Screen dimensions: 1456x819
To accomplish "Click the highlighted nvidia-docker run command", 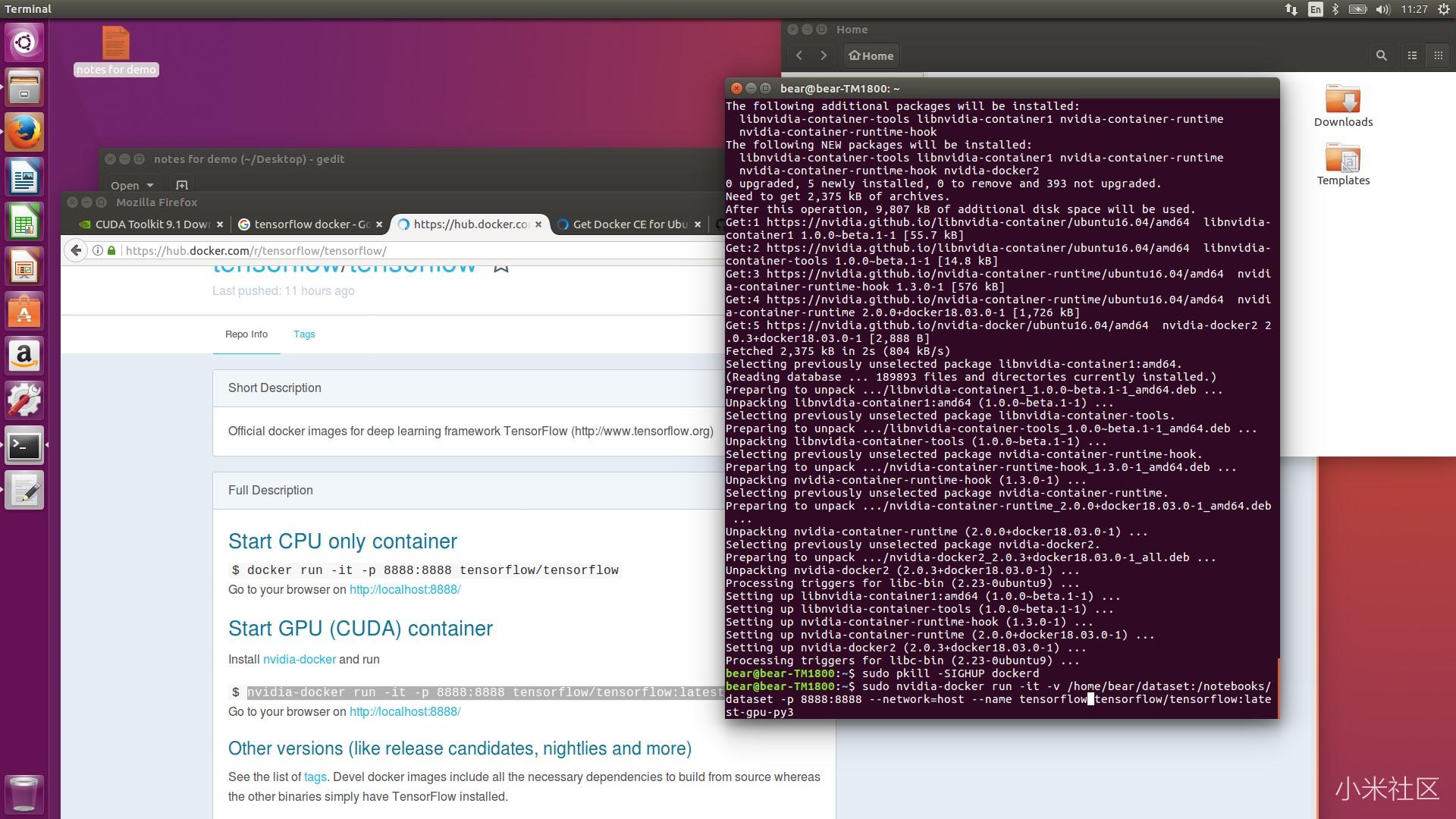I will (x=485, y=692).
